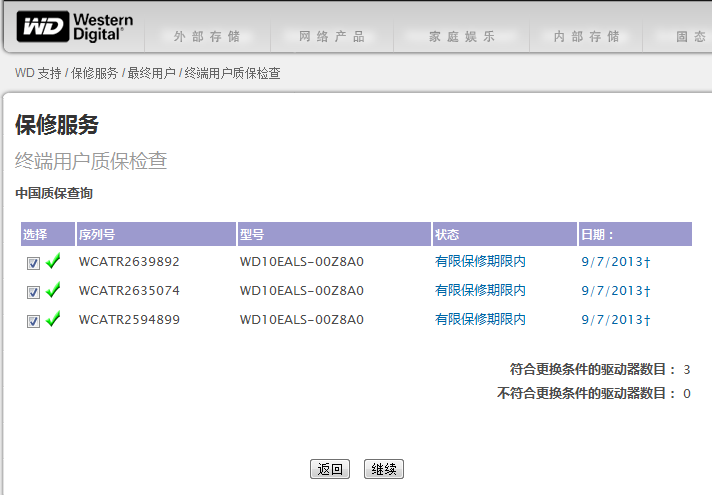Go to 保修服务 breadcrumb link
This screenshot has height=495, width=712.
click(94, 73)
